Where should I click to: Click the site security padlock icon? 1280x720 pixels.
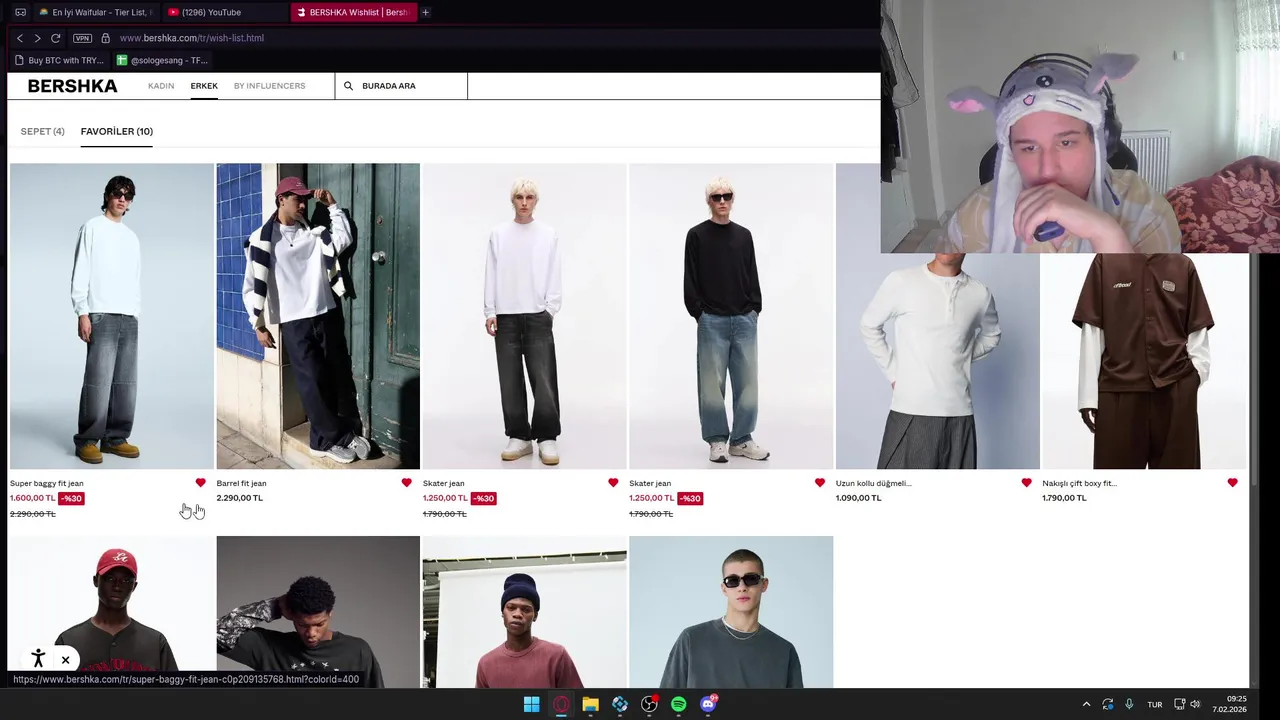coord(105,38)
